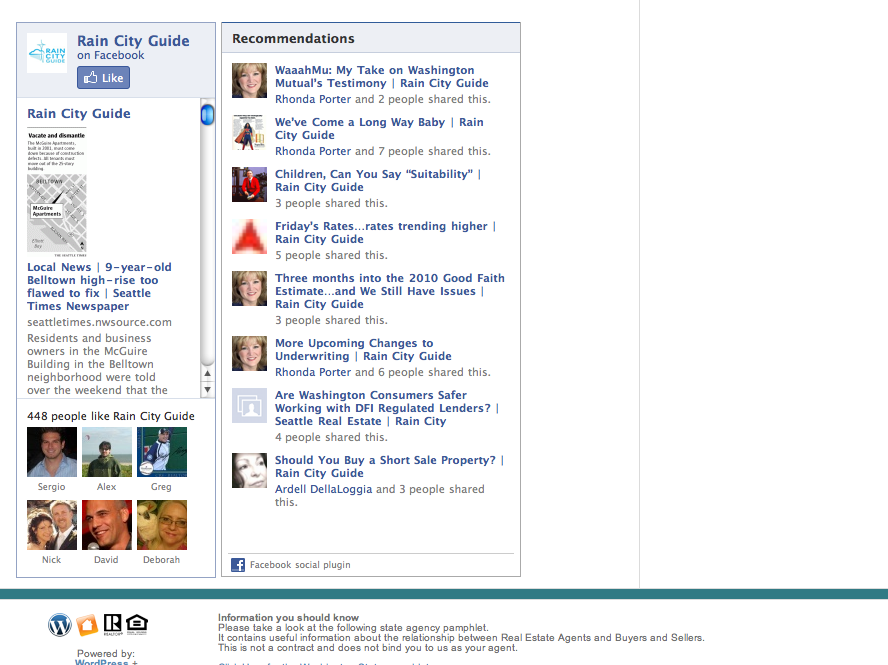Click the Rain City Guide heading in the feed
This screenshot has width=888, height=665.
(79, 113)
